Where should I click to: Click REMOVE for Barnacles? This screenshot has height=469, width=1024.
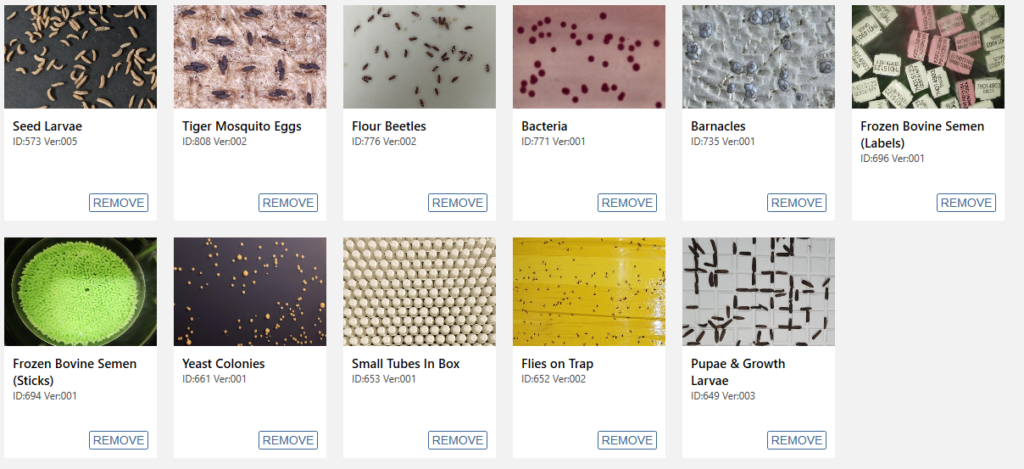pos(797,202)
